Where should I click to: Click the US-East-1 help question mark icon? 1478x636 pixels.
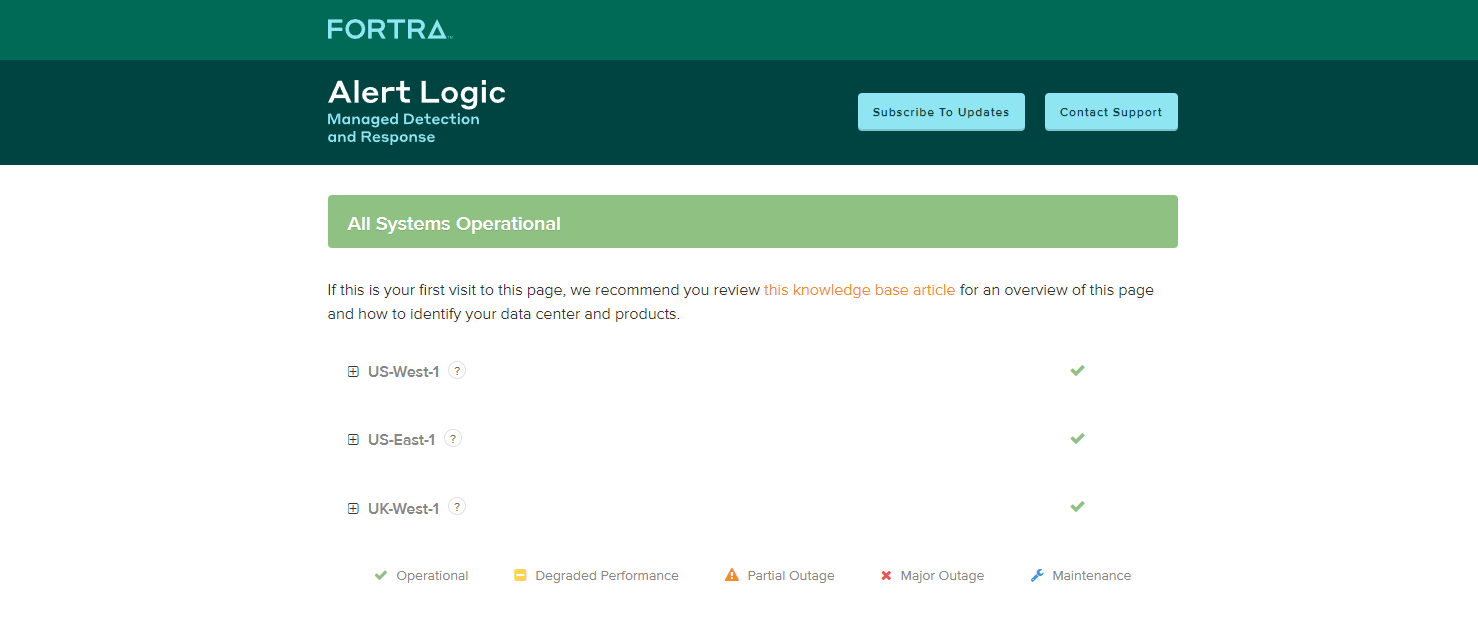453,439
